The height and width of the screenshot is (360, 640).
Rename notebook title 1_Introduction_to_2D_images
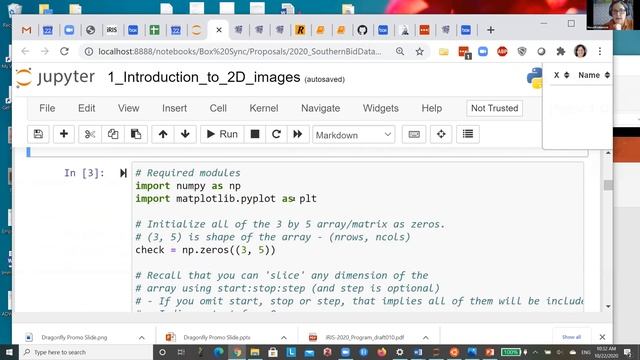click(x=204, y=77)
